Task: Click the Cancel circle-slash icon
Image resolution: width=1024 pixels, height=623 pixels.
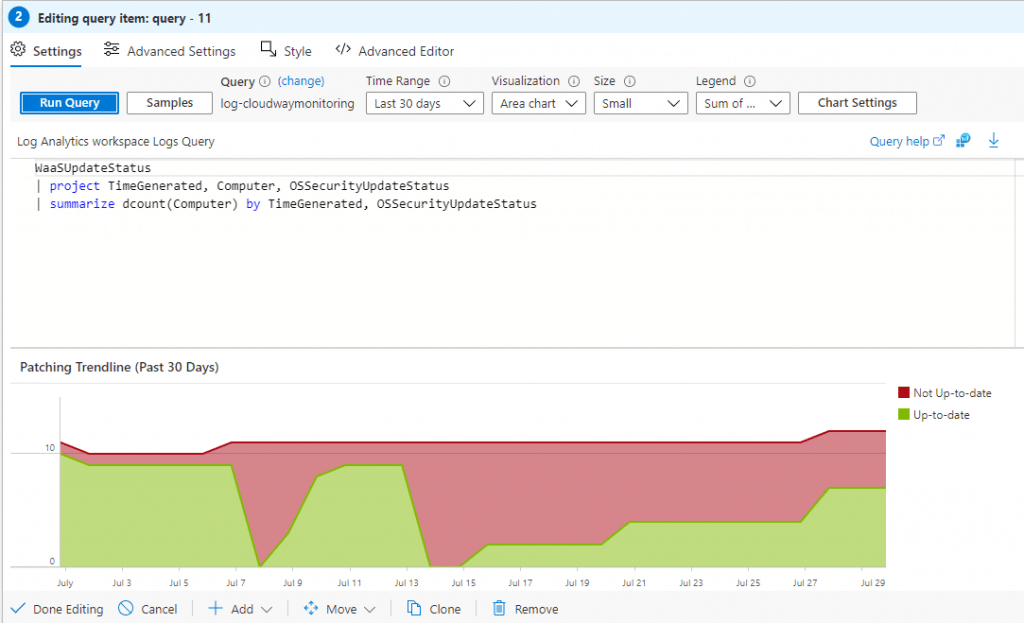Action: 125,608
